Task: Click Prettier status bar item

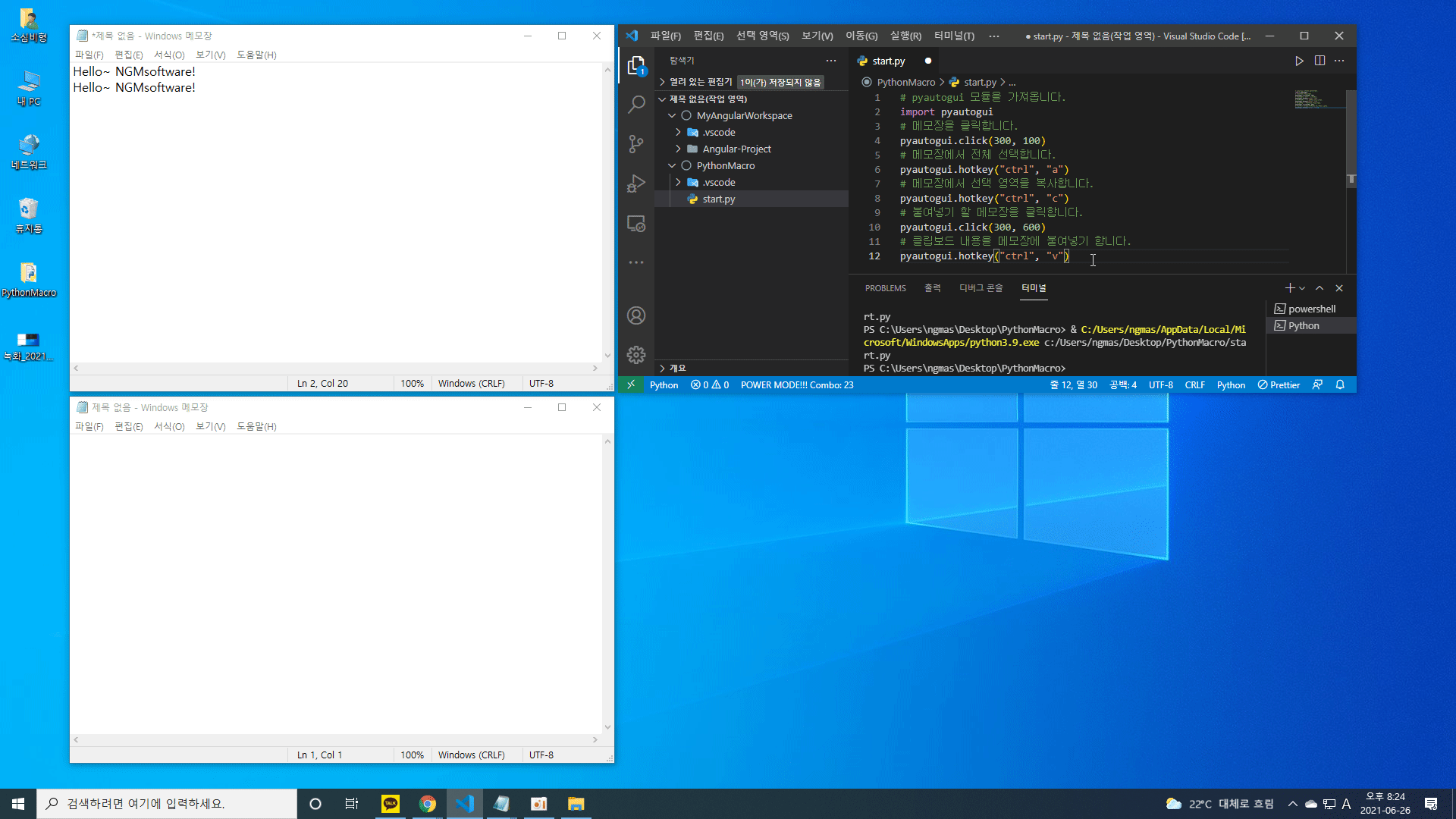Action: 1279,385
